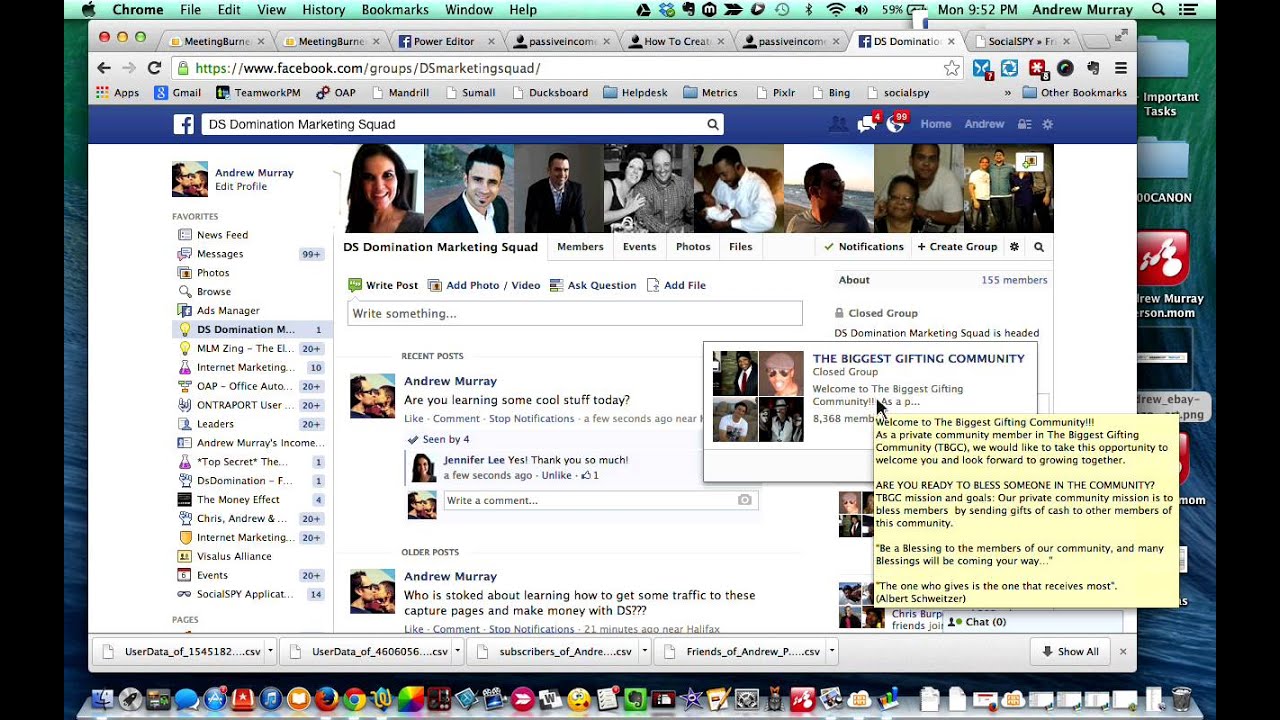Toggle the group Notifications checkmark button
Image resolution: width=1280 pixels, height=720 pixels.
[863, 247]
